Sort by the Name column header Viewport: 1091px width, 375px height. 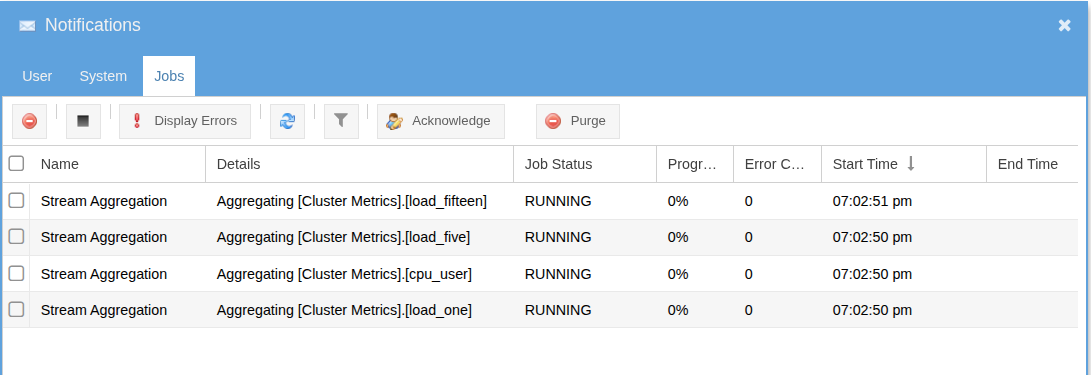coord(118,164)
